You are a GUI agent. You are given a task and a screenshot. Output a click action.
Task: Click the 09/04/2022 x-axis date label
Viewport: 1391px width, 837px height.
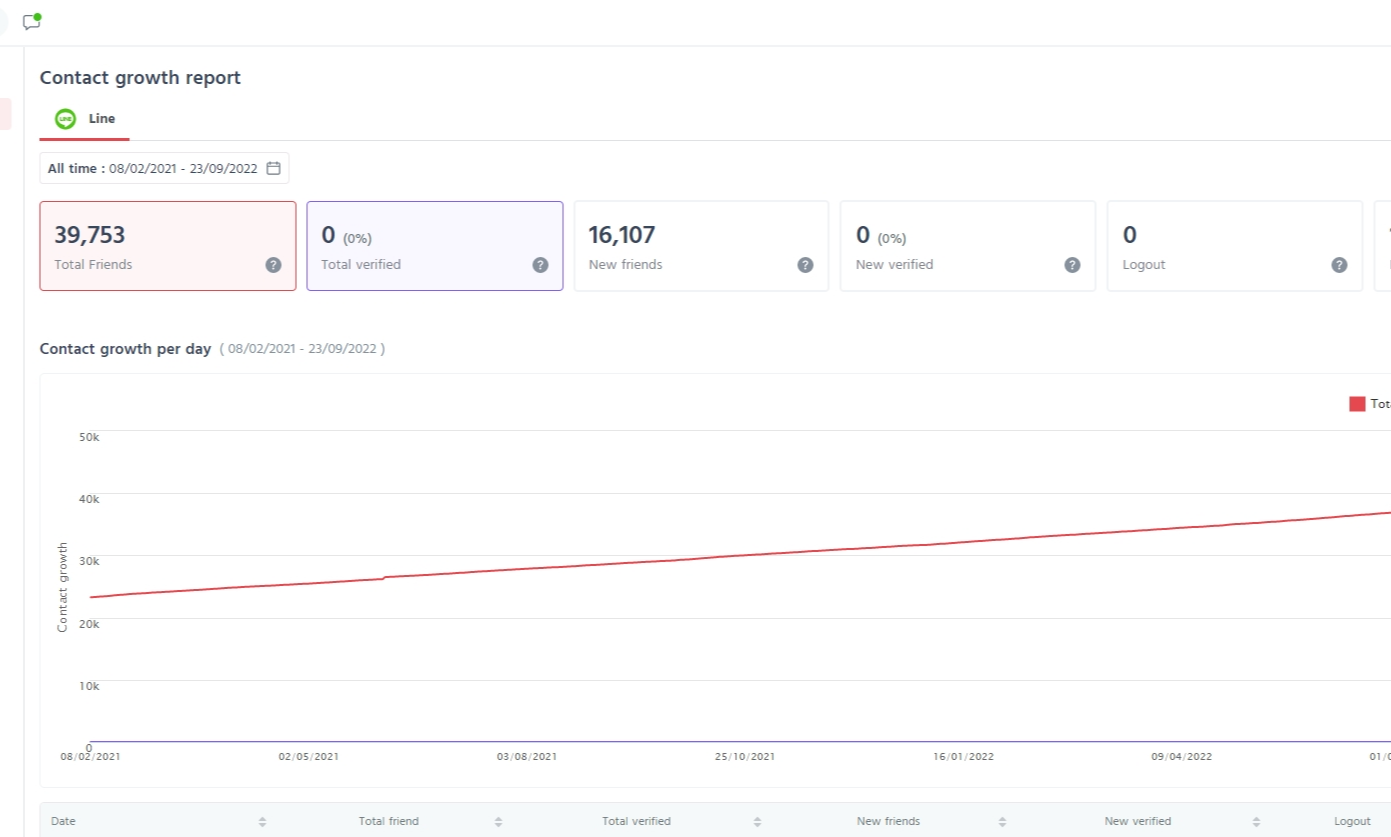click(x=1182, y=757)
